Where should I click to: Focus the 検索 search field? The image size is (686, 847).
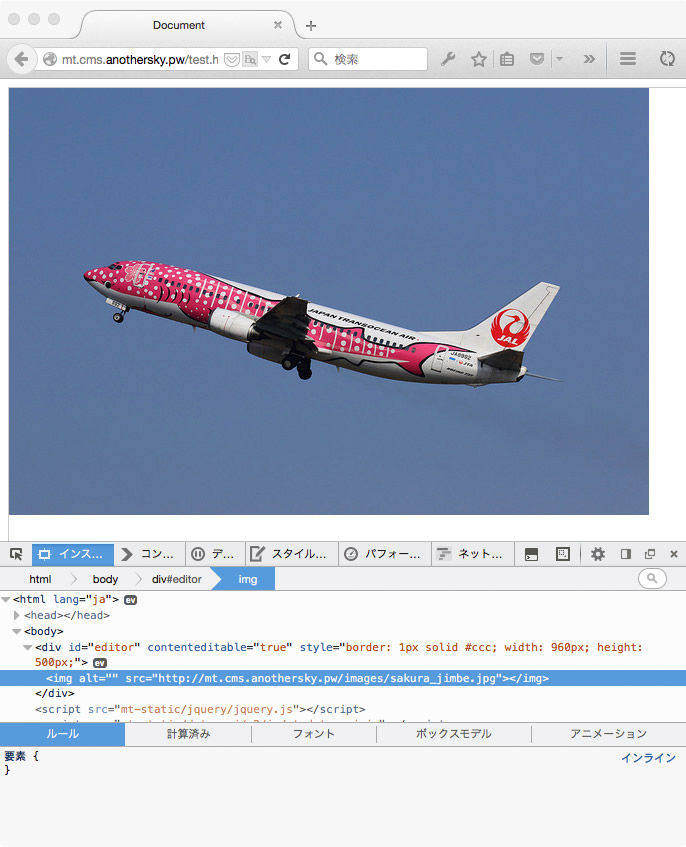click(x=368, y=59)
